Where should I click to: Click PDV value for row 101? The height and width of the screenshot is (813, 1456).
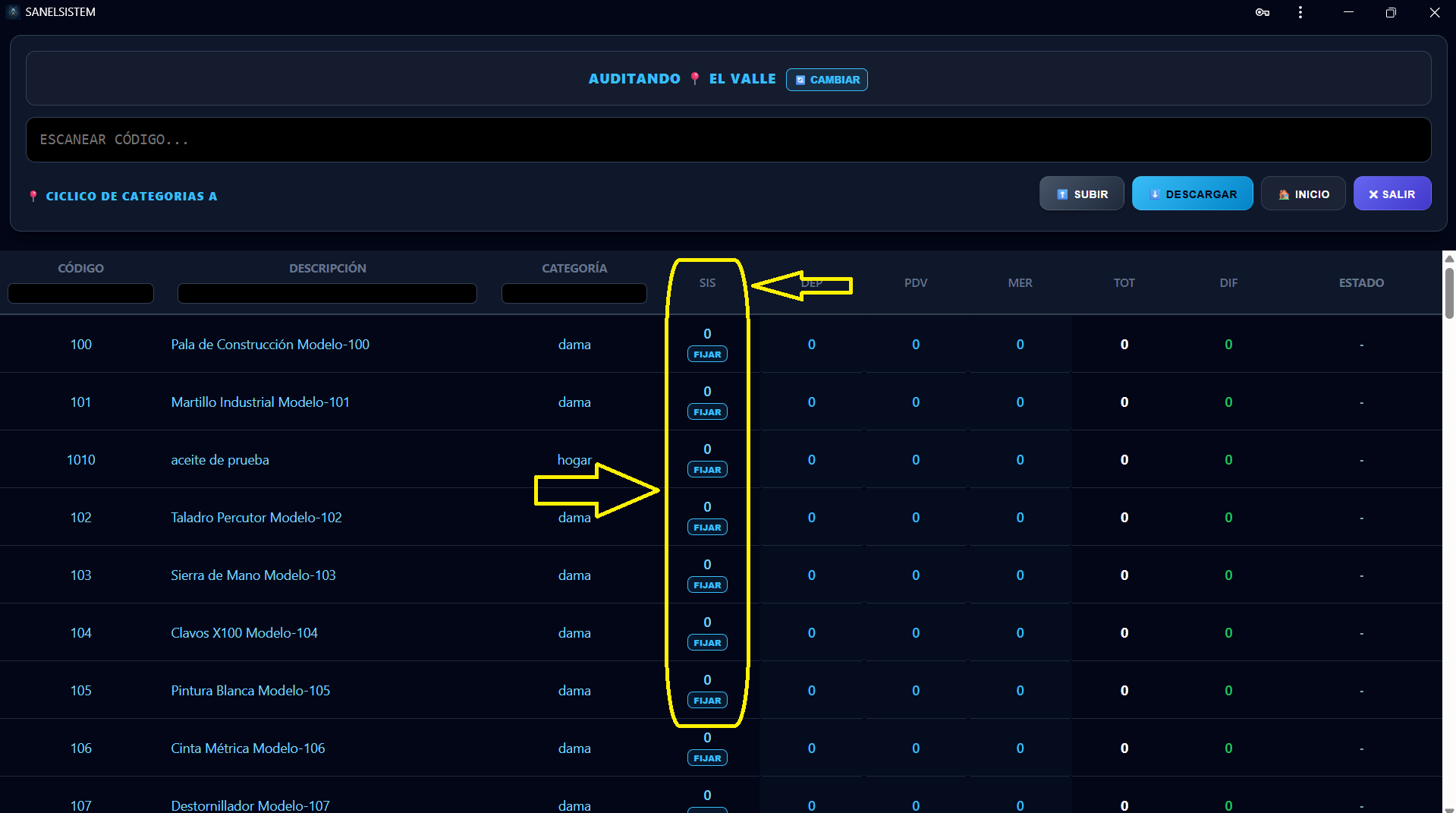pyautogui.click(x=916, y=402)
